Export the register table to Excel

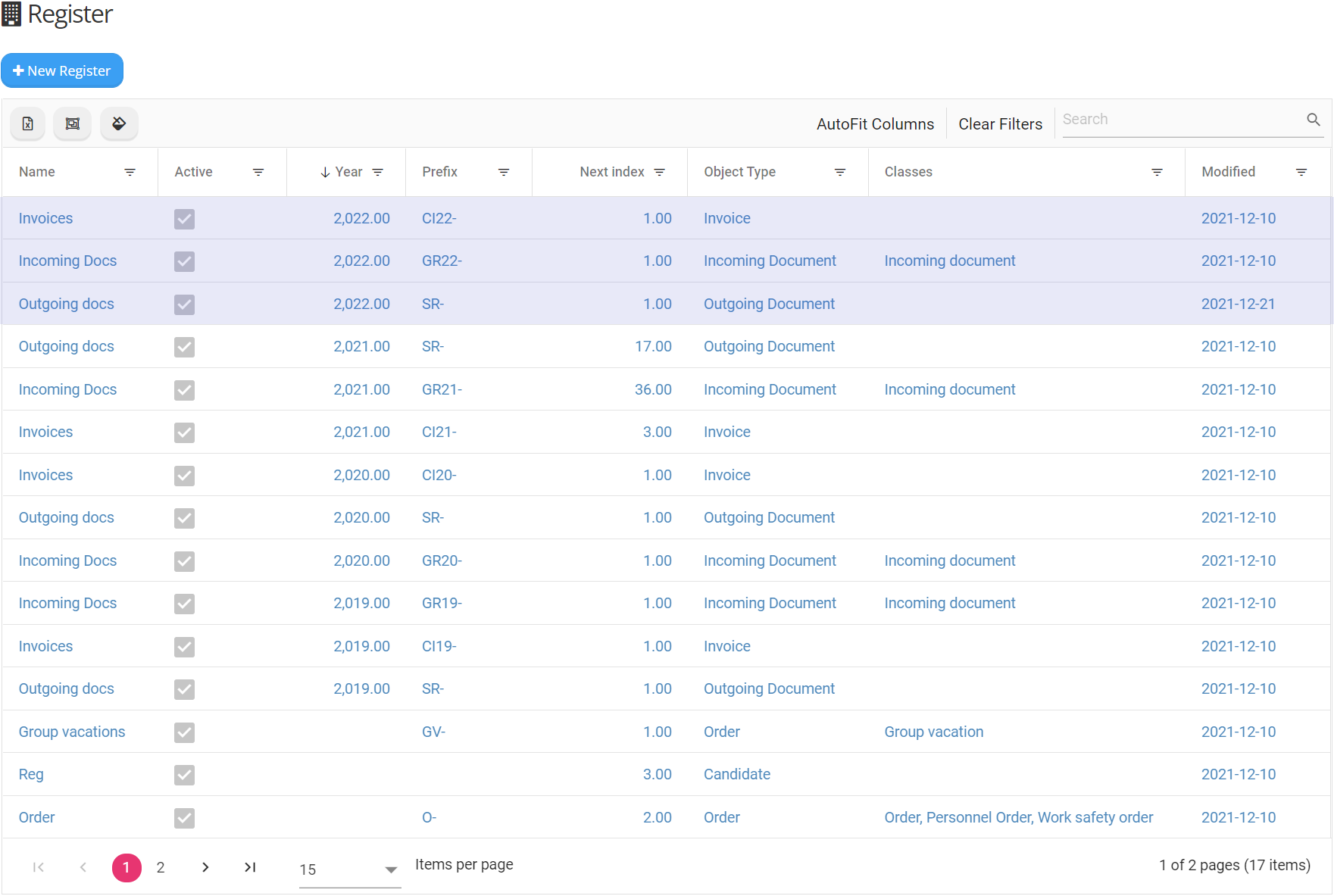(27, 123)
